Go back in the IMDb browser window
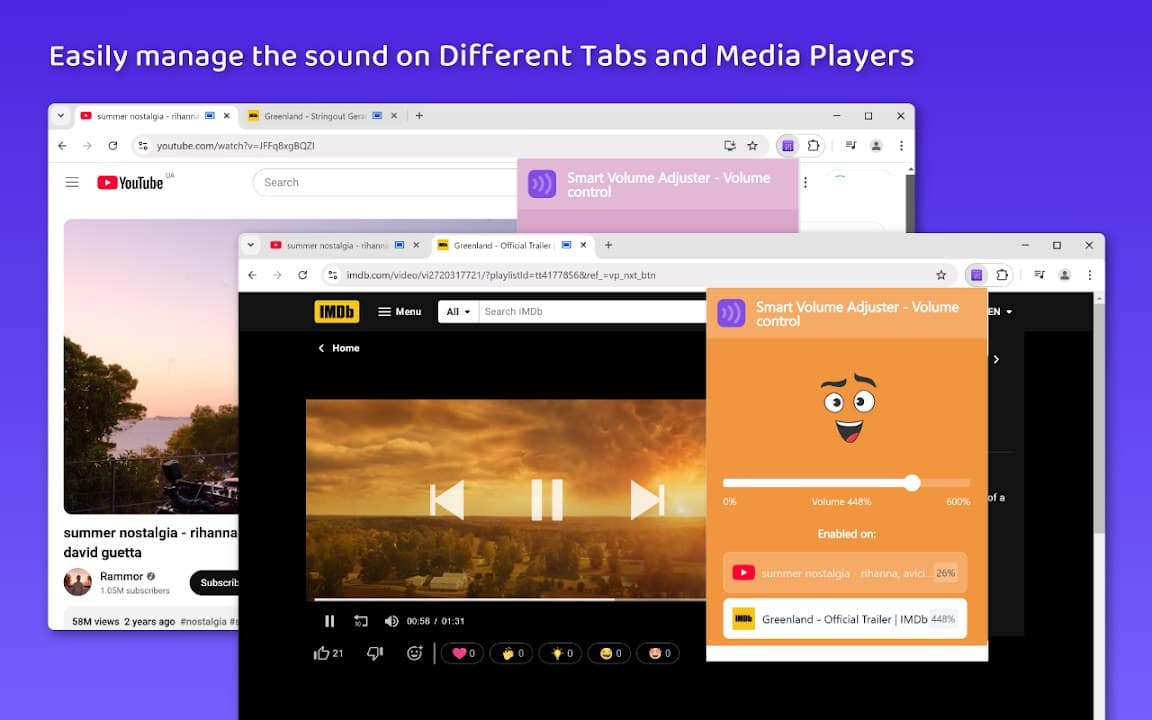 click(x=252, y=275)
